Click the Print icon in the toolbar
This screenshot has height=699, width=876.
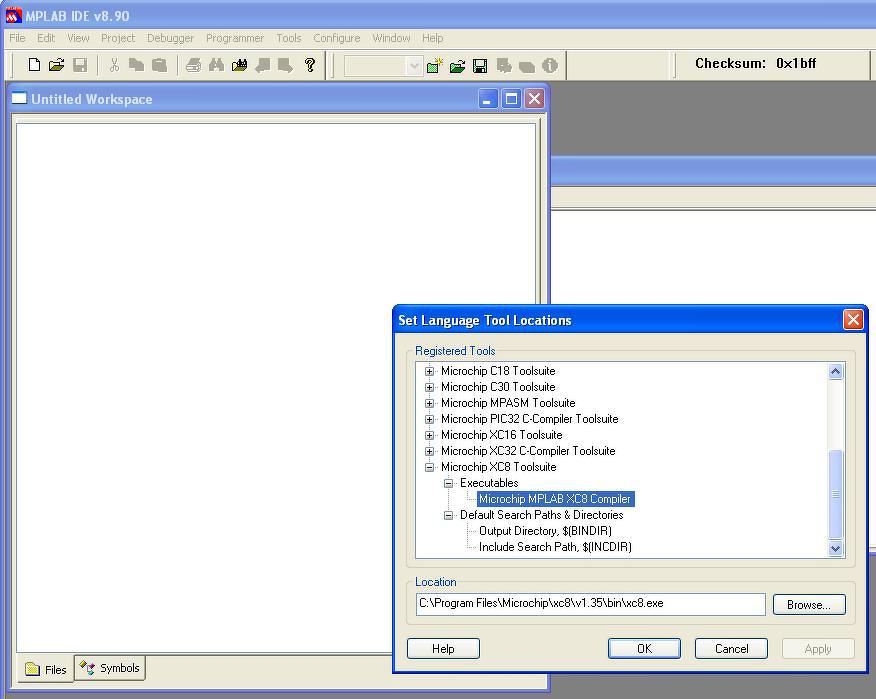(193, 65)
